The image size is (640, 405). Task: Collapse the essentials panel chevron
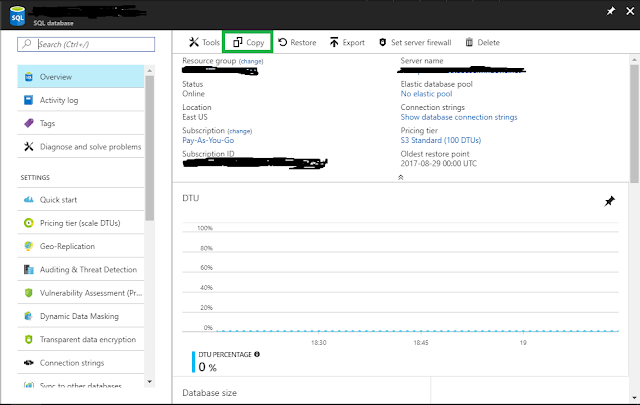(401, 177)
